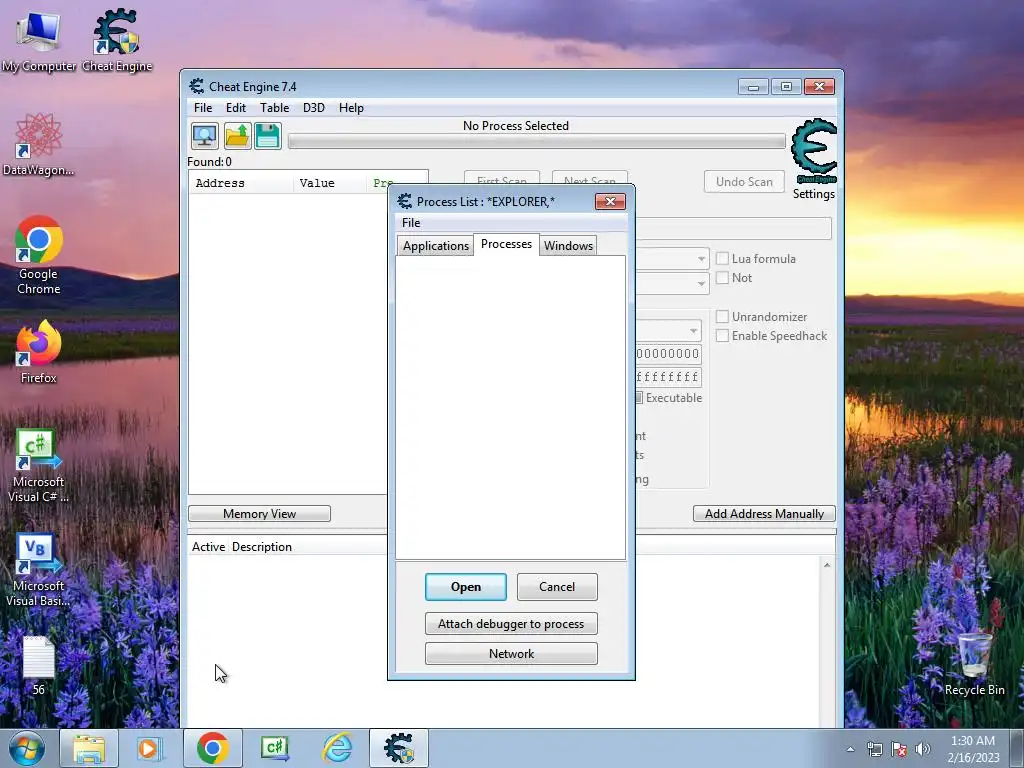Open the Edit menu
Screen dimensions: 1024x768
[236, 108]
